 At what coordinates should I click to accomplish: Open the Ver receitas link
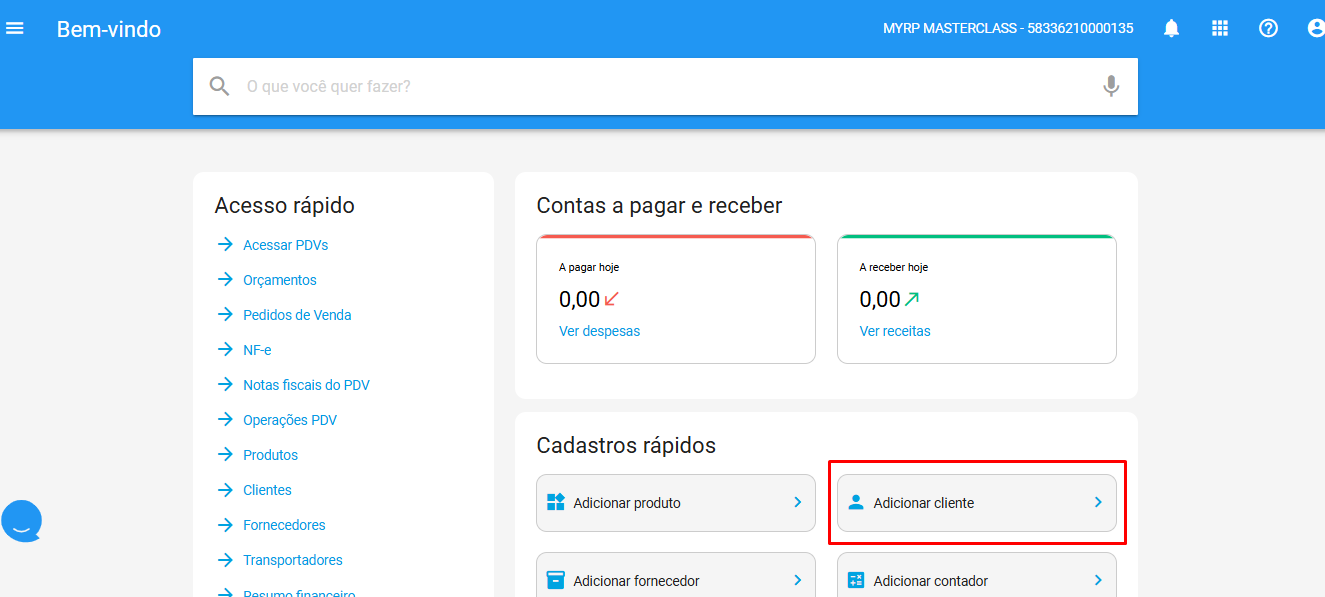tap(894, 331)
